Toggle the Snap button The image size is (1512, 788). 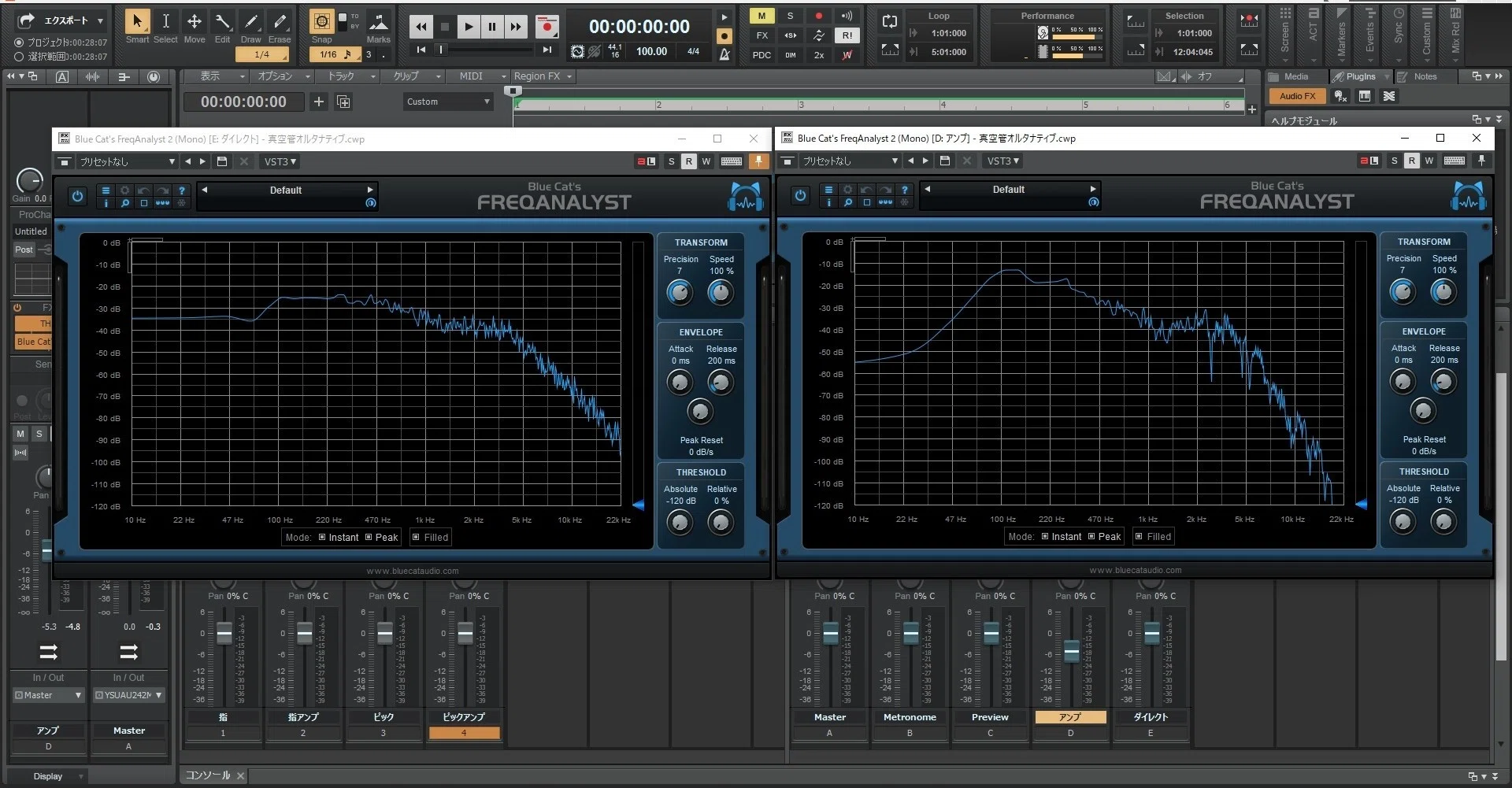pos(321,26)
